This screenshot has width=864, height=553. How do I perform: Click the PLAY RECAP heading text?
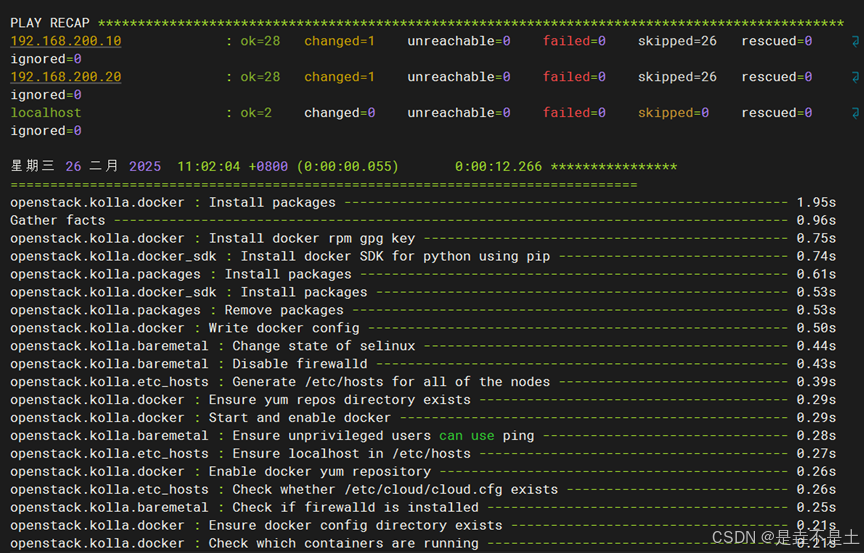(50, 23)
